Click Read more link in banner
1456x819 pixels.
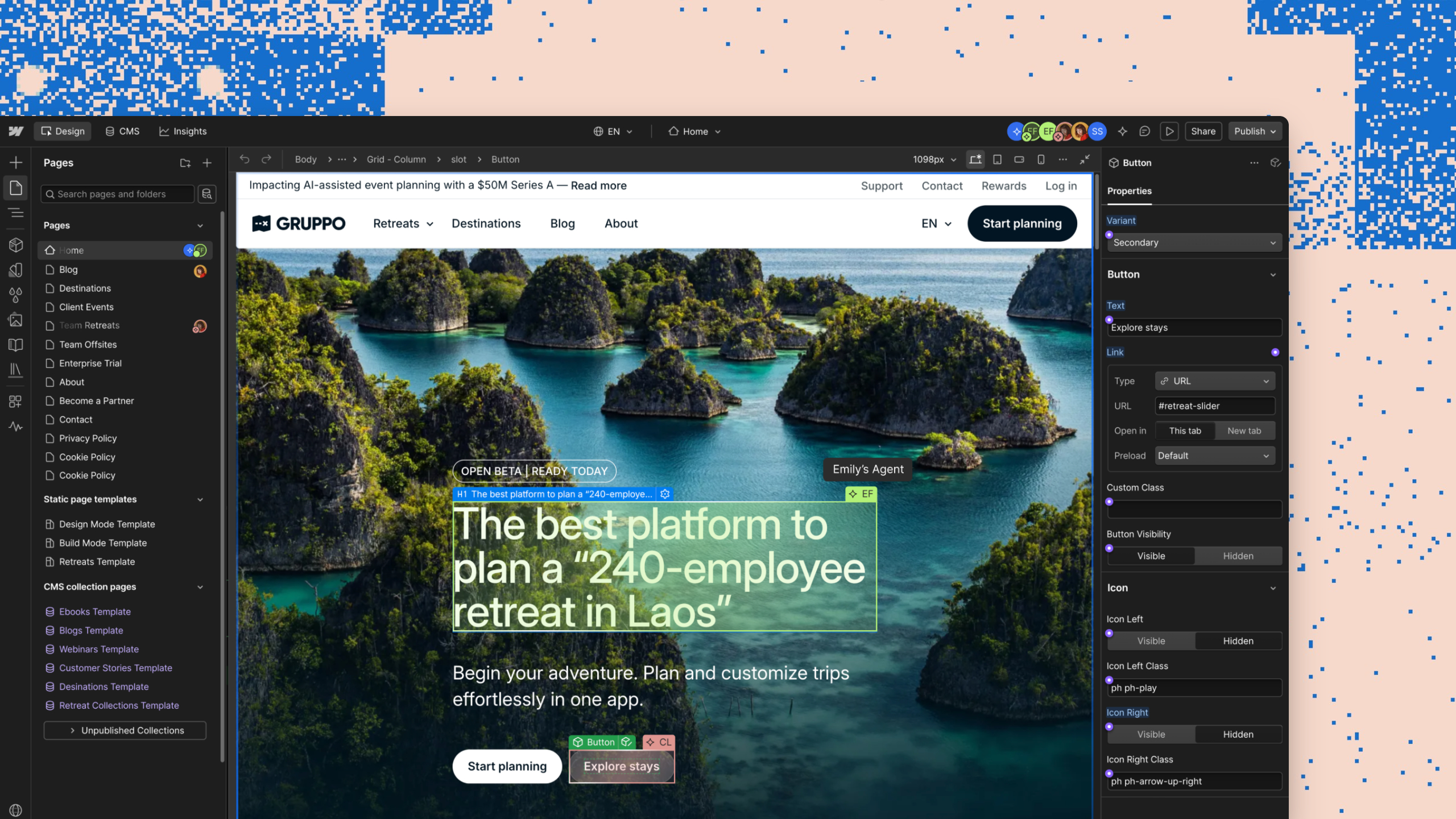[x=598, y=185]
